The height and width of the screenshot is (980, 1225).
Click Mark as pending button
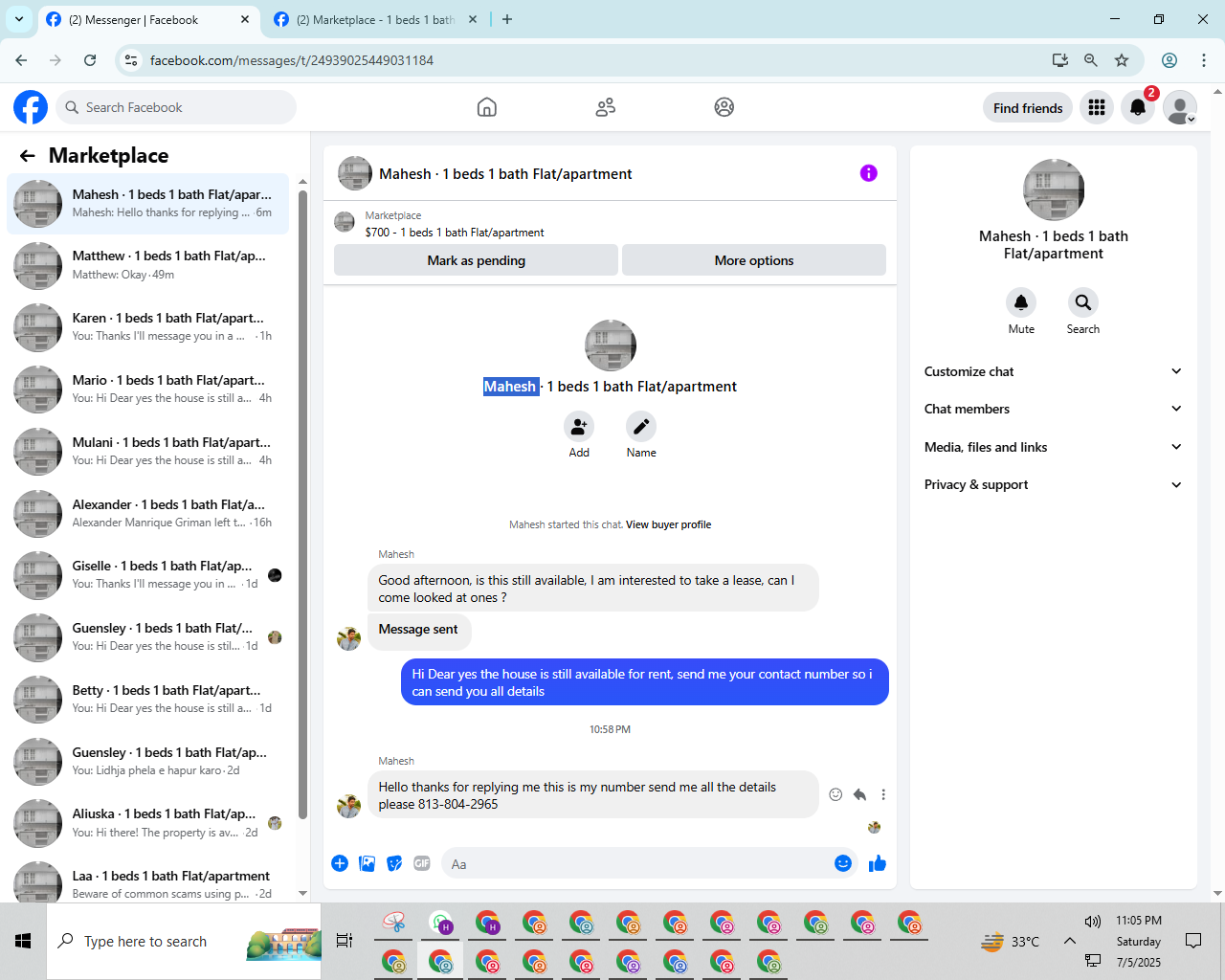point(476,260)
